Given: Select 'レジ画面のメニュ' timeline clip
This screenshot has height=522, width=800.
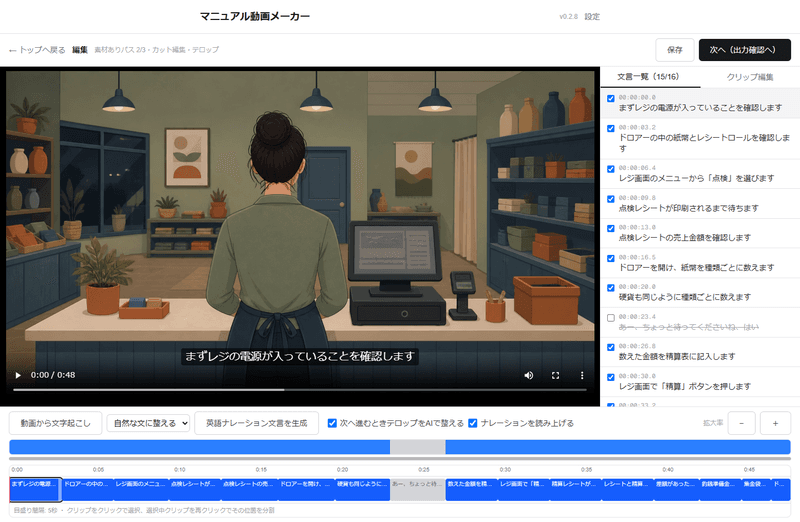Looking at the screenshot, I should pos(140,489).
